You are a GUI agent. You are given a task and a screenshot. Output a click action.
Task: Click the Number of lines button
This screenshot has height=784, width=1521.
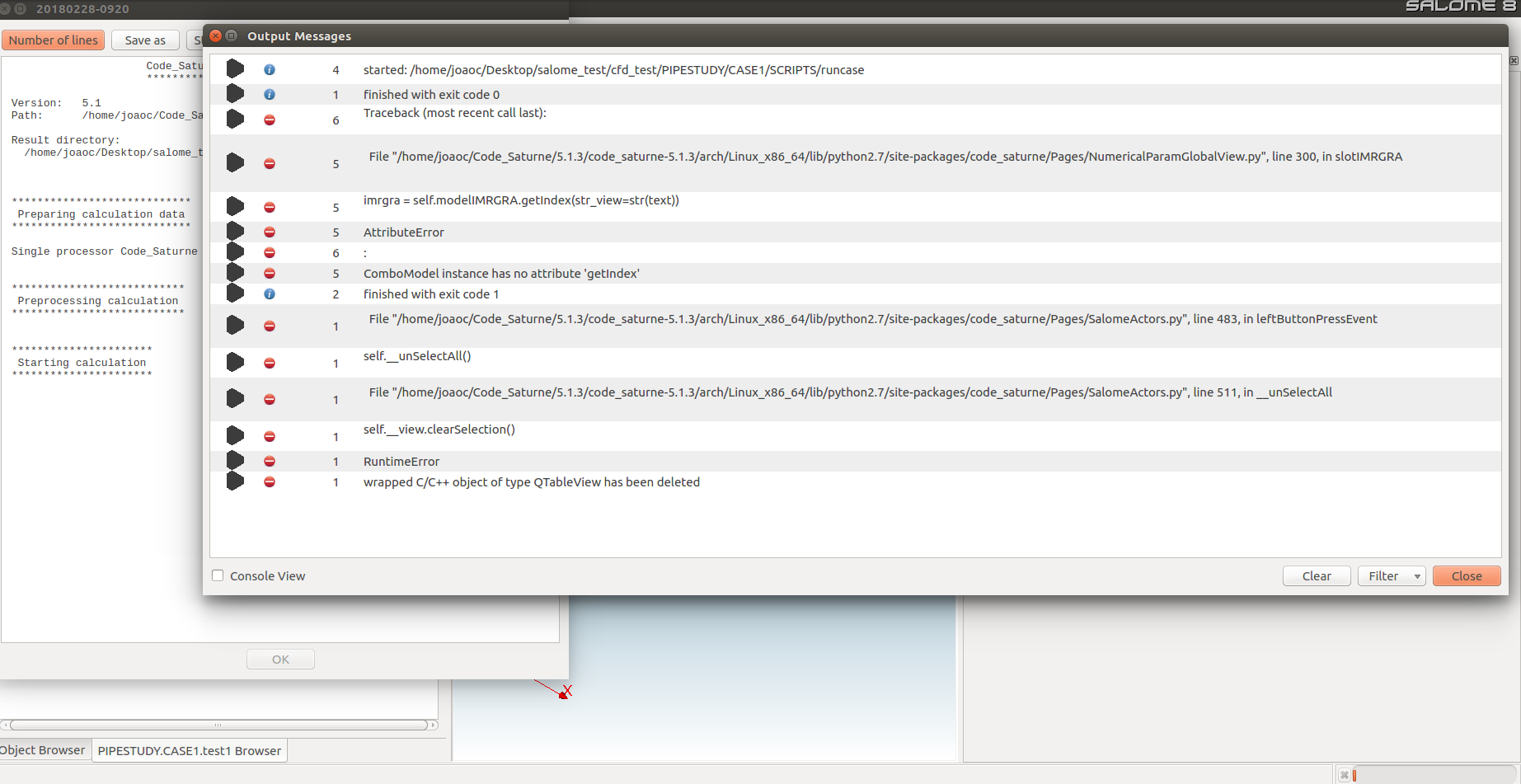(x=54, y=40)
